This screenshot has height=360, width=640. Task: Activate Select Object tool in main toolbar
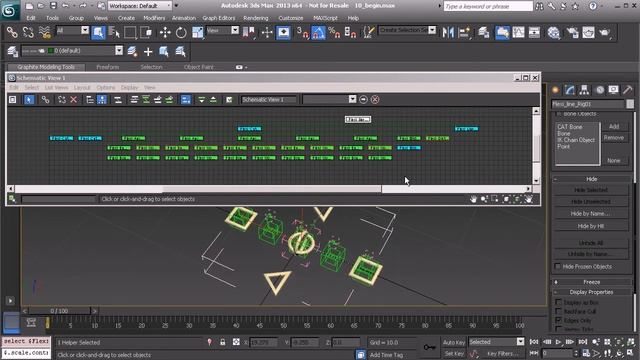click(x=98, y=32)
